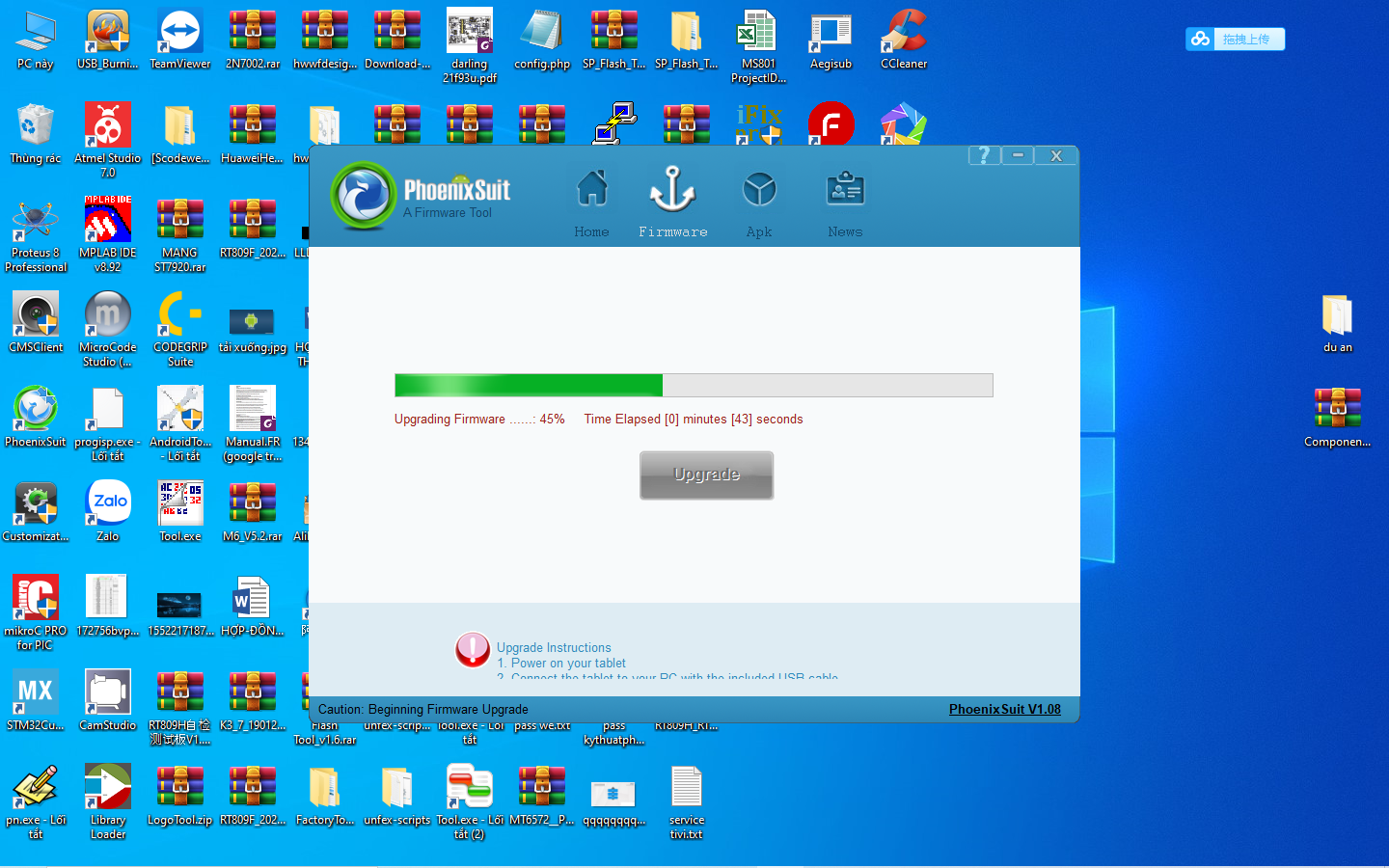Select the MT6572_P... archive icon
The width and height of the screenshot is (1389, 868).
tap(542, 796)
